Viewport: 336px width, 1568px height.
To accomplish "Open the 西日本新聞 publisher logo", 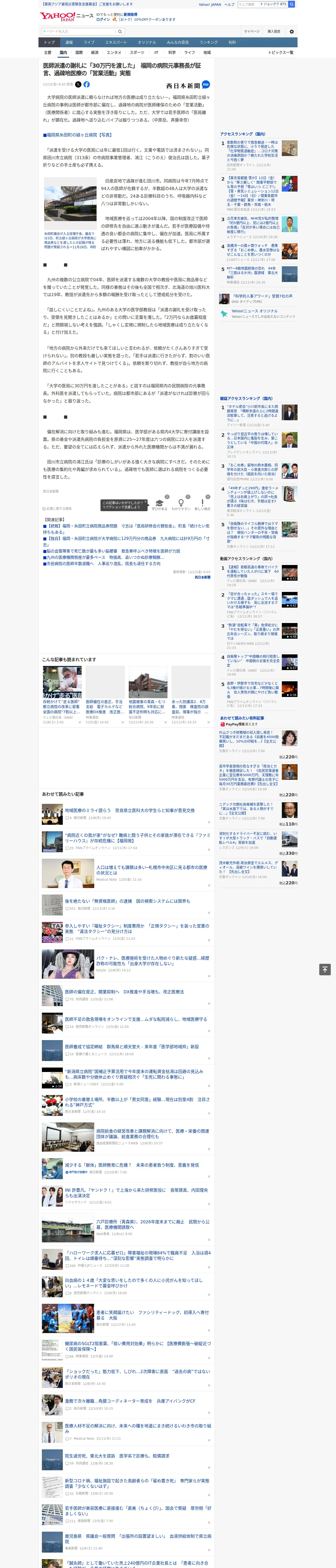I will point(183,85).
